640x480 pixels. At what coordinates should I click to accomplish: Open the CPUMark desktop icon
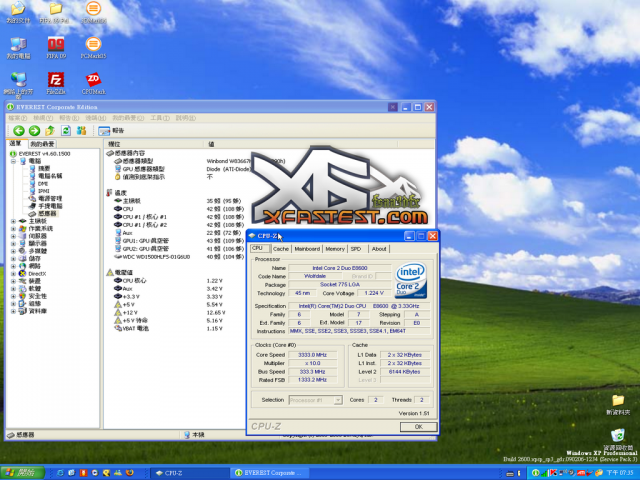tap(93, 83)
